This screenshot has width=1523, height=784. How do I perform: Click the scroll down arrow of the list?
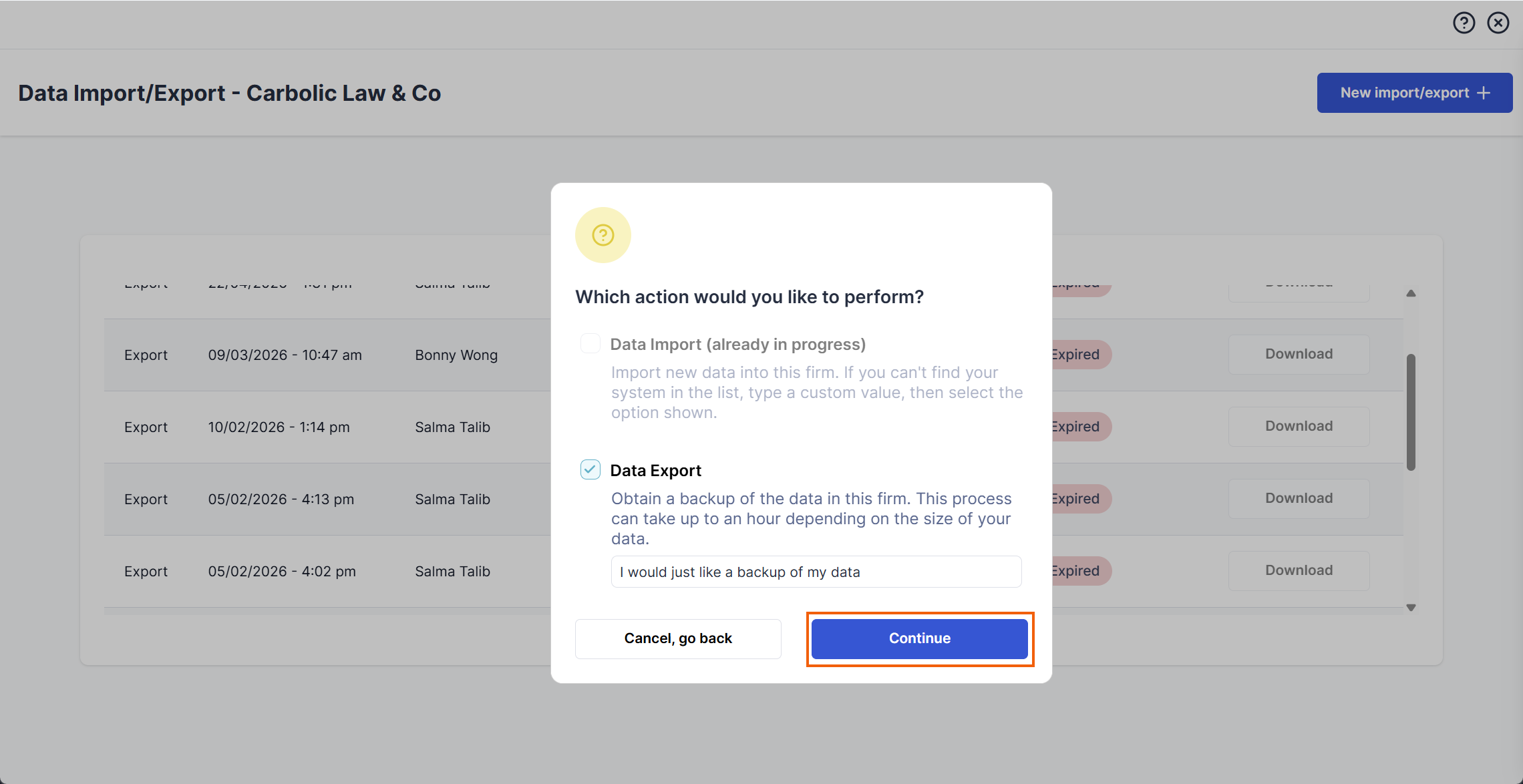coord(1411,608)
